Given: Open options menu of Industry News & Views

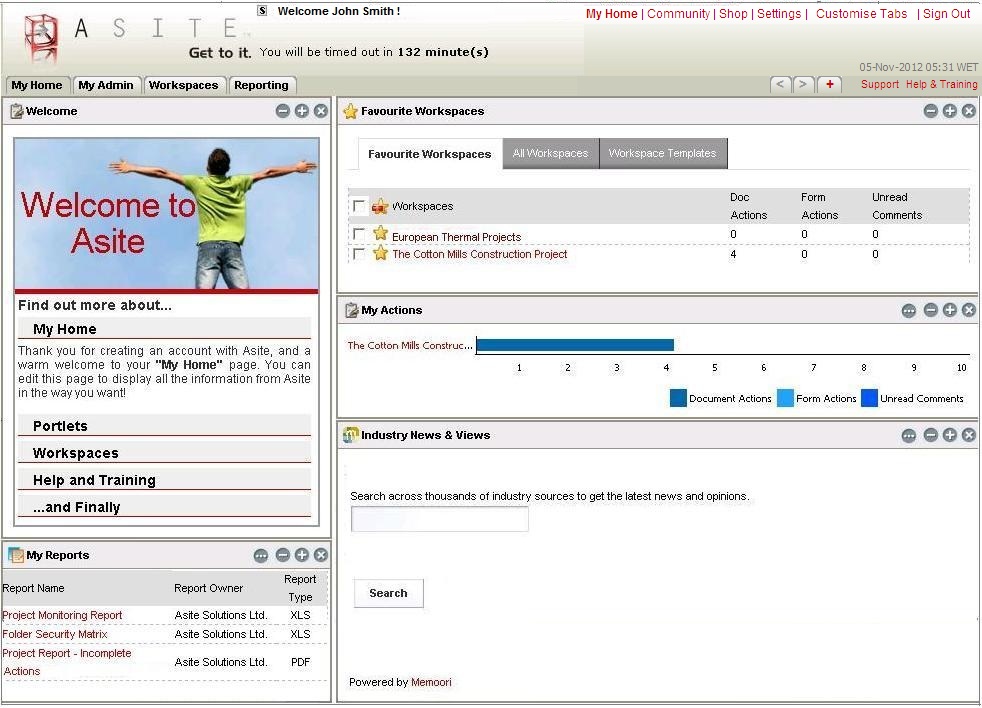Looking at the screenshot, I should pyautogui.click(x=909, y=435).
